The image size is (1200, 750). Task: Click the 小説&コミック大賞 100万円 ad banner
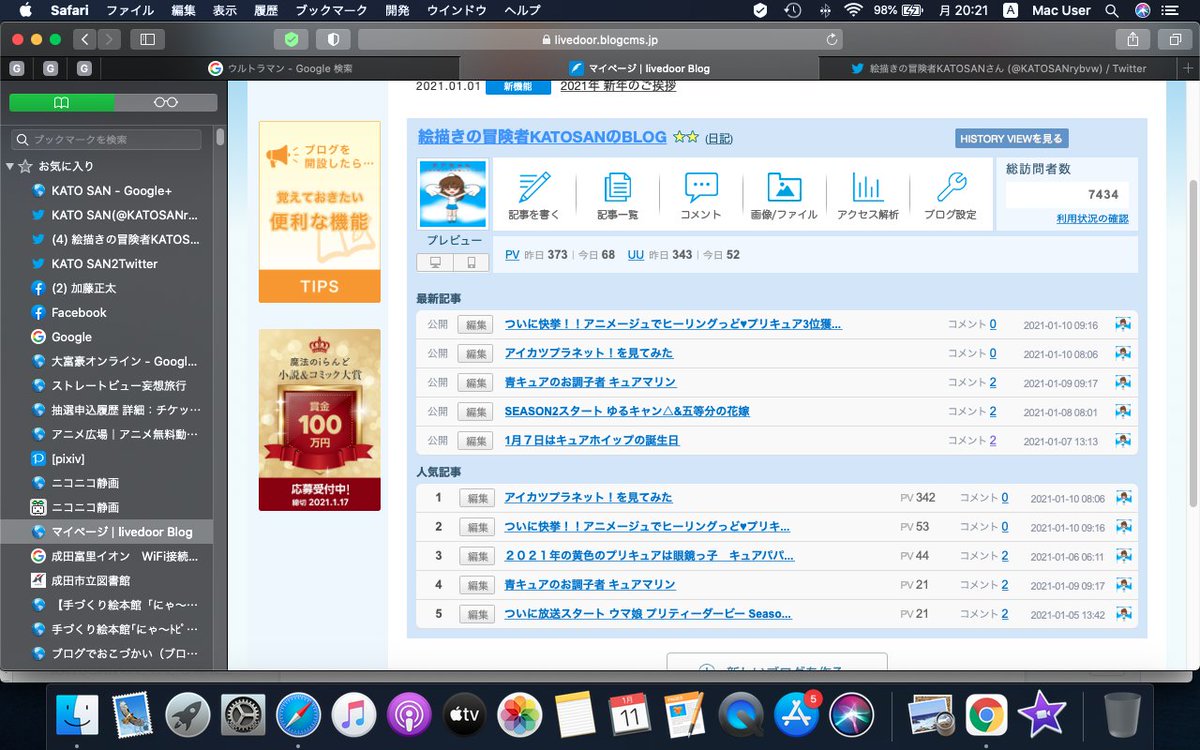pyautogui.click(x=319, y=420)
